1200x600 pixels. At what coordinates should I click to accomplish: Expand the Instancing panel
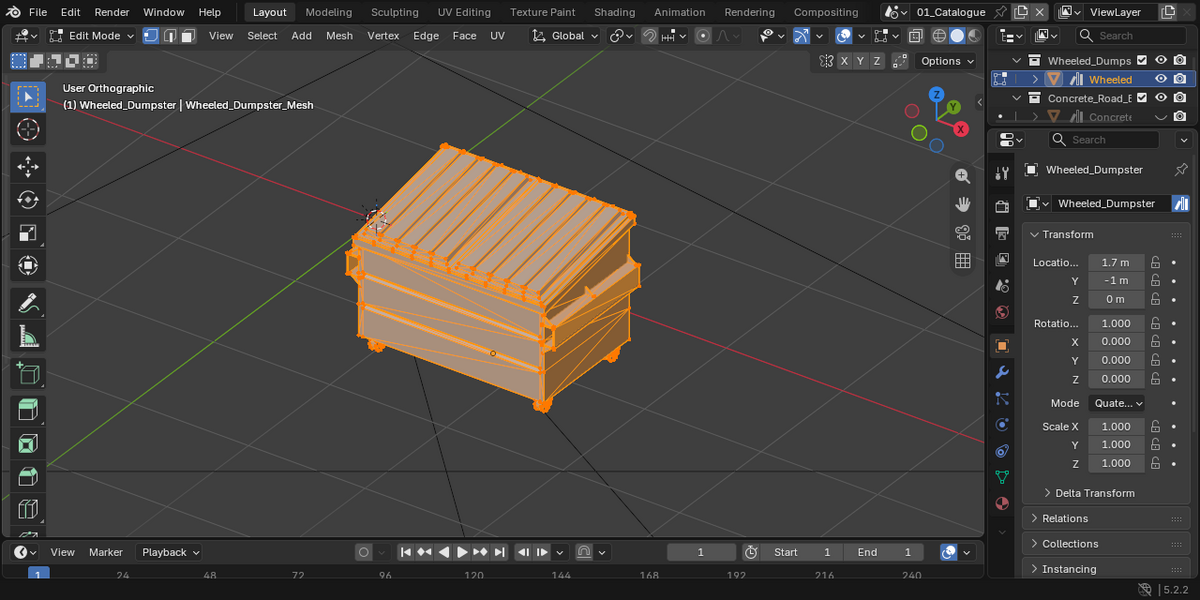click(1069, 569)
